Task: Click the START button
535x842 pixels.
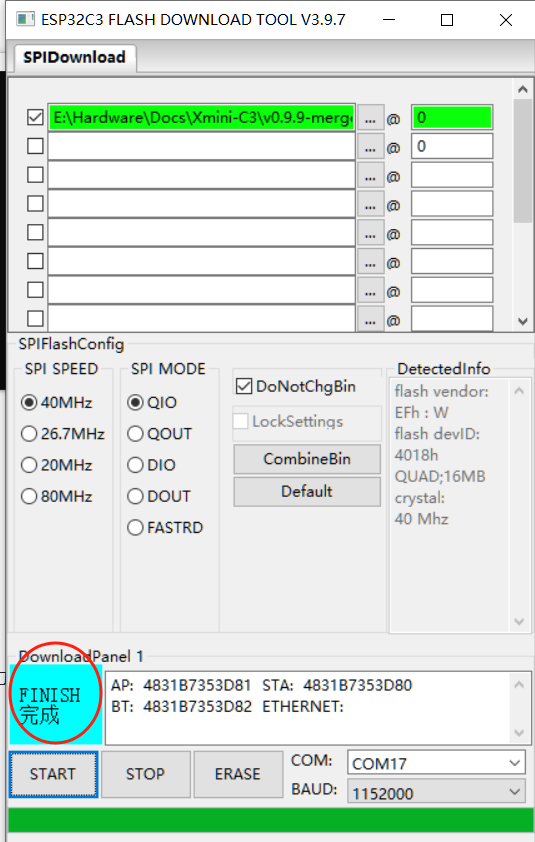Action: click(53, 774)
